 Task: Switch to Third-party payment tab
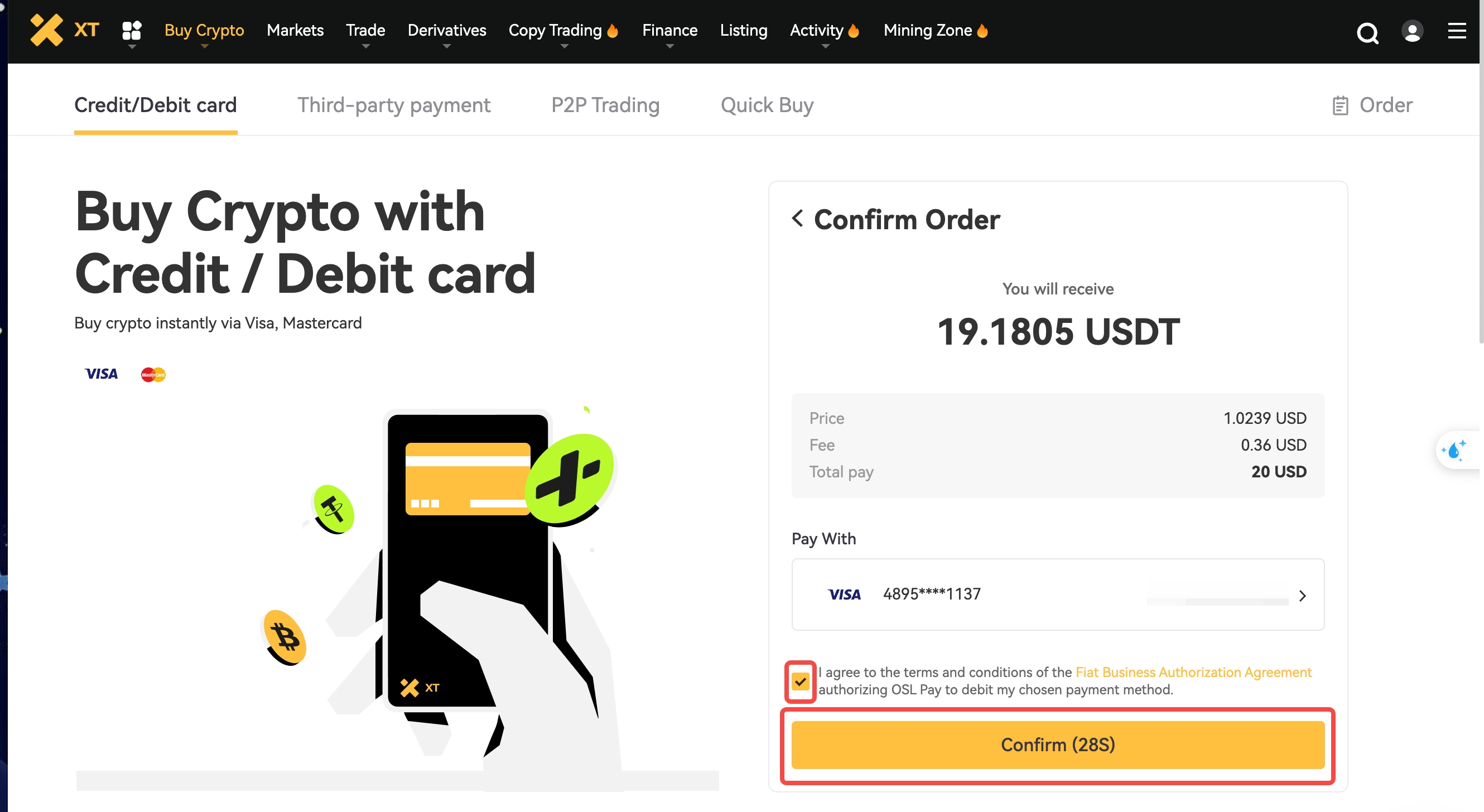tap(393, 105)
